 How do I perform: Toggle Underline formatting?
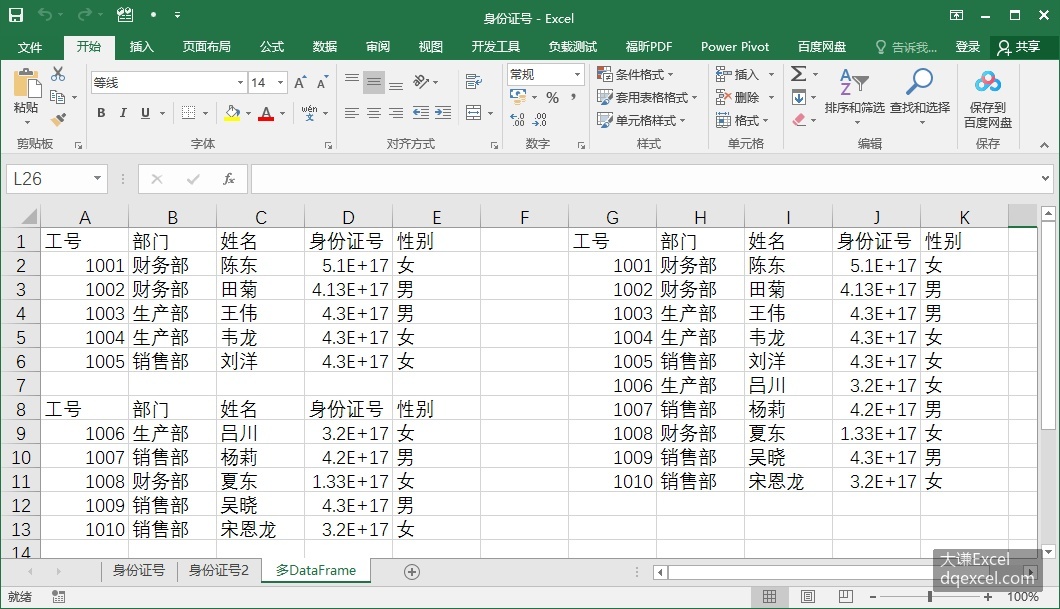(145, 113)
